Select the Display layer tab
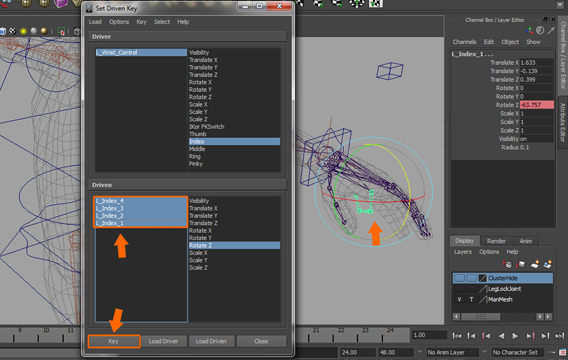The width and height of the screenshot is (568, 360). pyautogui.click(x=465, y=241)
